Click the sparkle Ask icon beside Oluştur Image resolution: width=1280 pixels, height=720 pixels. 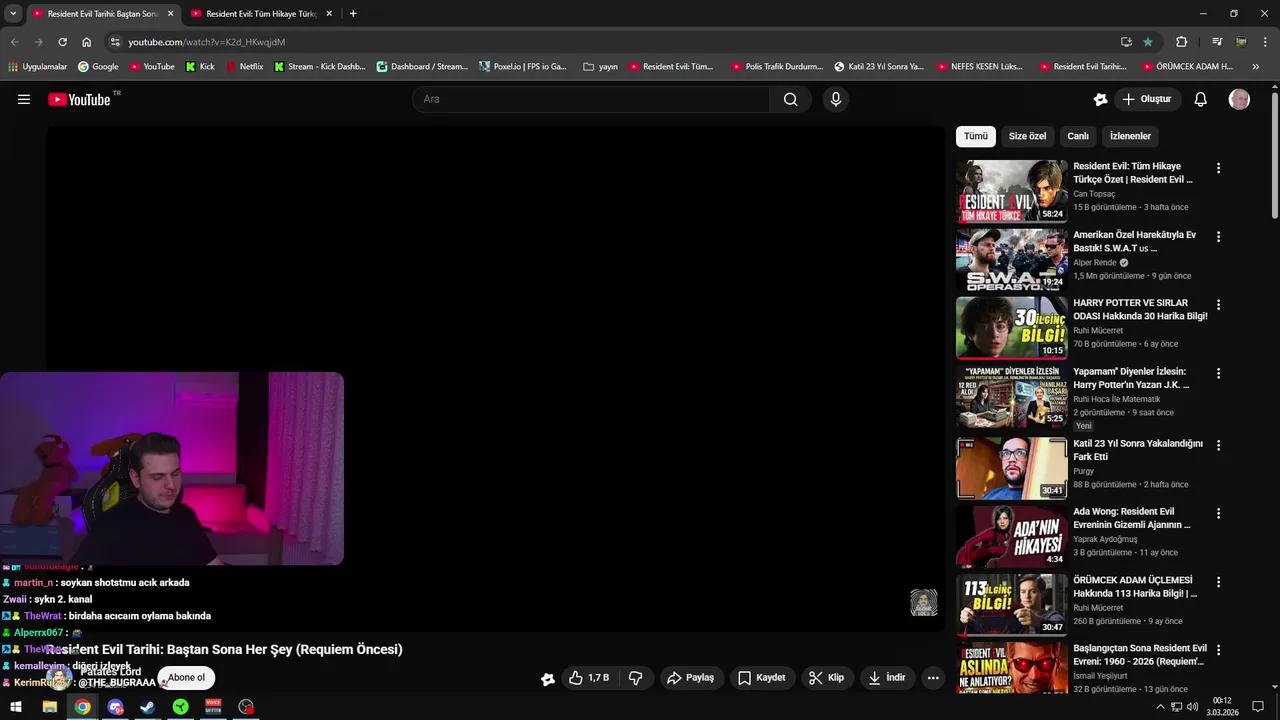click(1100, 99)
